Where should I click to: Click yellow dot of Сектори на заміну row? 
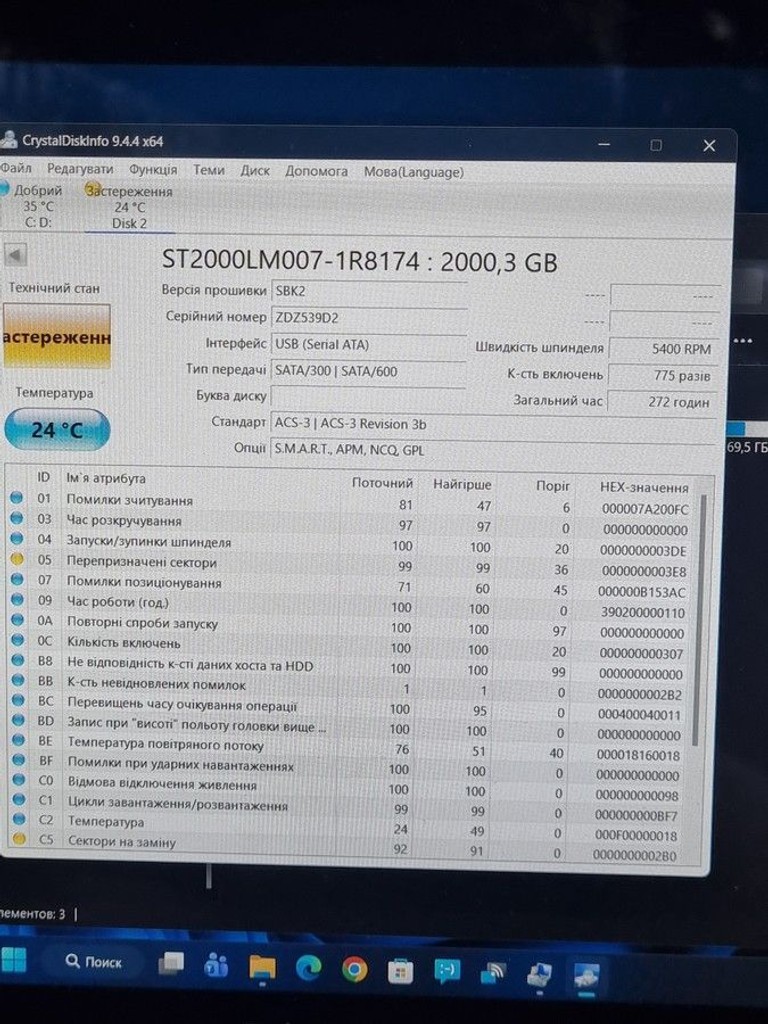19,839
